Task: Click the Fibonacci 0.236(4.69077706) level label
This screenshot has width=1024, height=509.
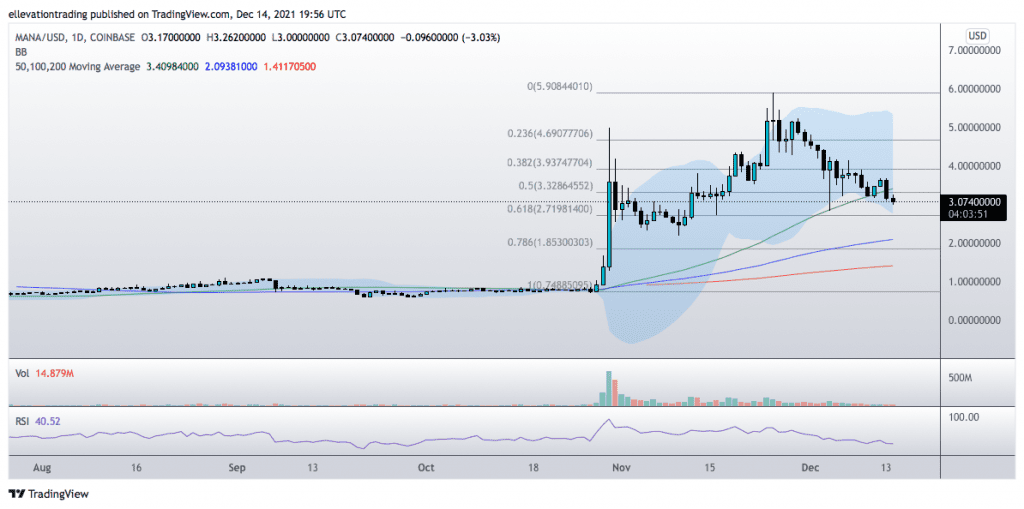Action: pyautogui.click(x=550, y=134)
